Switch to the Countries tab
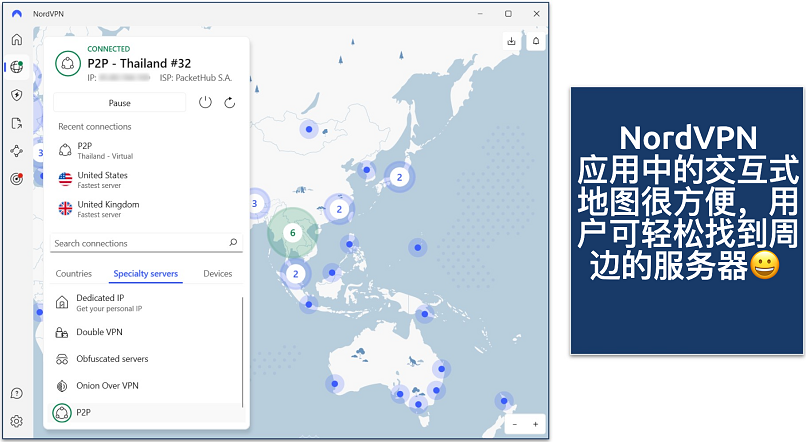The width and height of the screenshot is (806, 442). (x=74, y=274)
